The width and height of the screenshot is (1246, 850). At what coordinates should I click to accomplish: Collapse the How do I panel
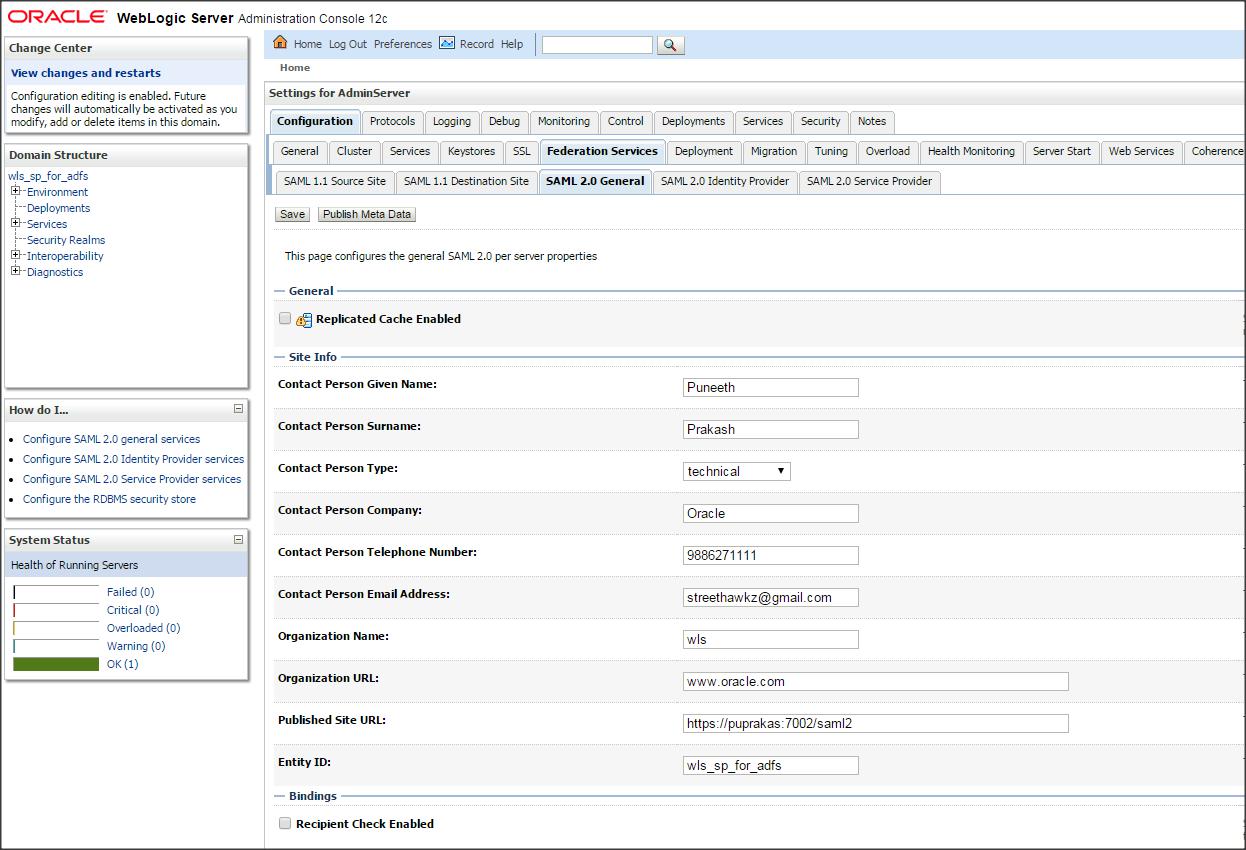point(238,409)
